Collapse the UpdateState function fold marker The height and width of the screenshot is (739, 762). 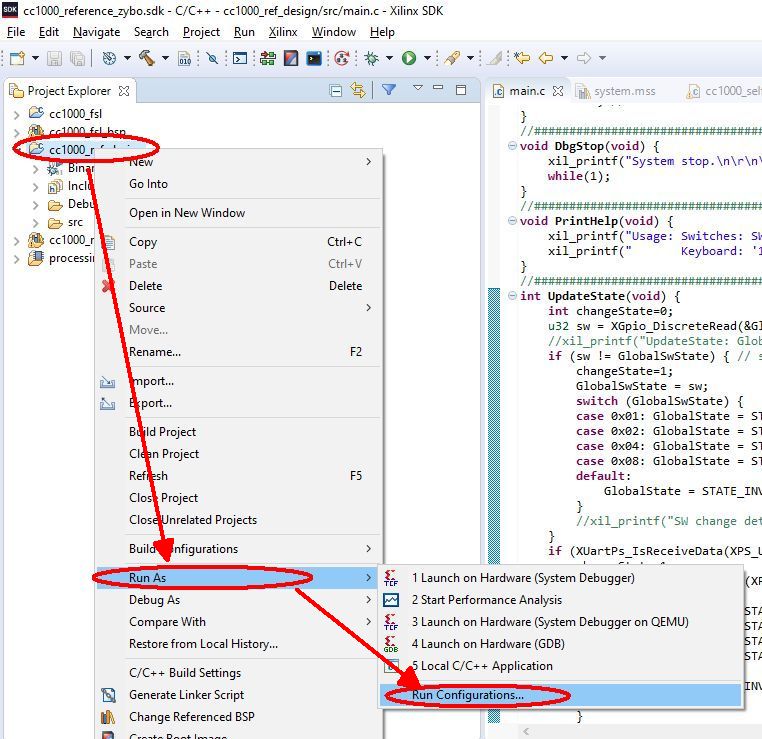tap(512, 295)
